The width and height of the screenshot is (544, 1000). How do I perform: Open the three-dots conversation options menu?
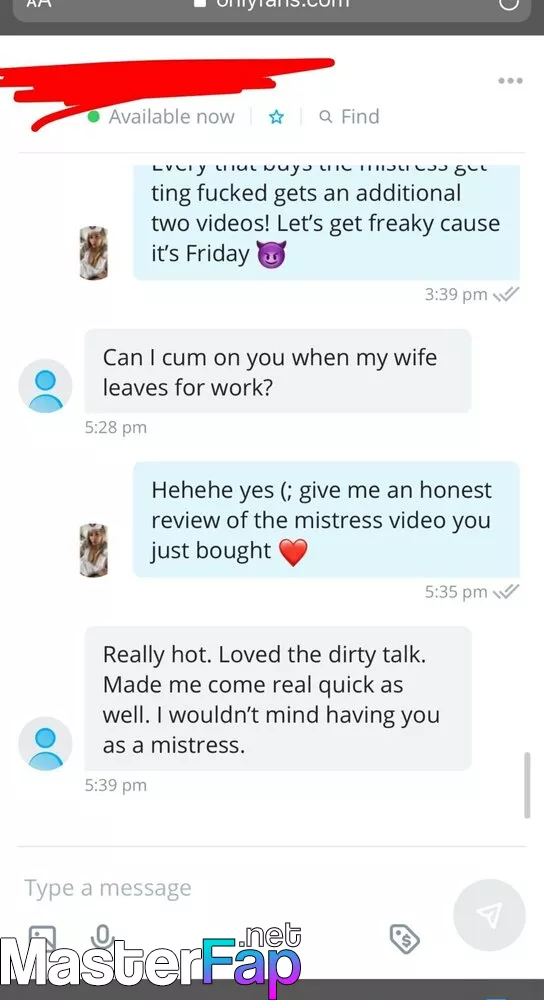(x=510, y=80)
